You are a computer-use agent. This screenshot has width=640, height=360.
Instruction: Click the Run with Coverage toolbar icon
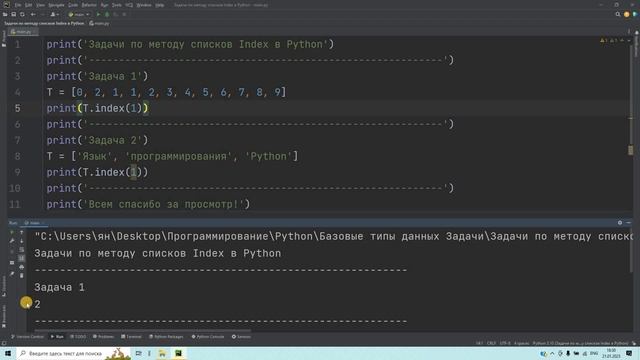tap(116, 14)
